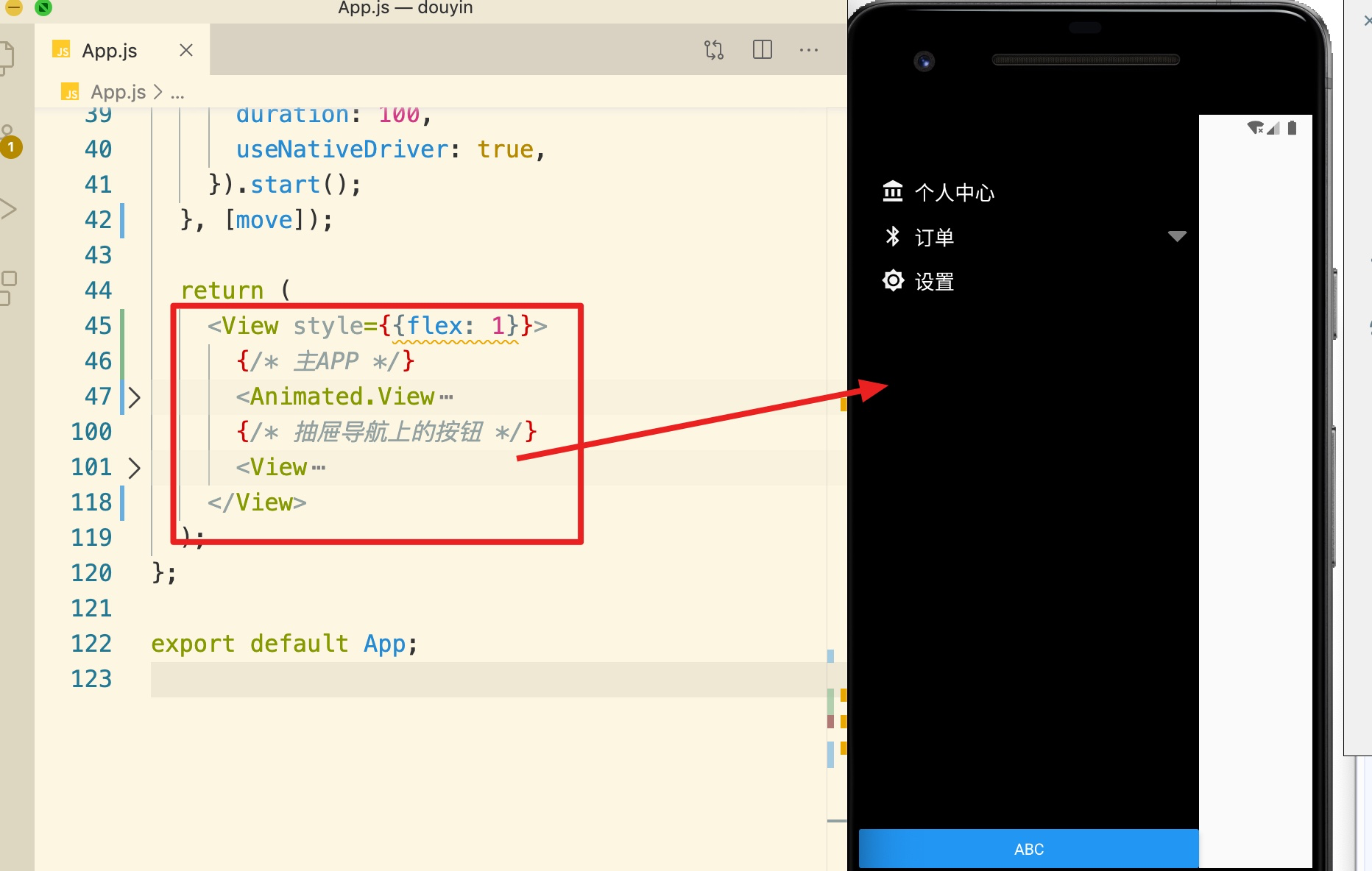Click the useNativeDriver property on line 40
This screenshot has width=1372, height=871.
coord(342,149)
